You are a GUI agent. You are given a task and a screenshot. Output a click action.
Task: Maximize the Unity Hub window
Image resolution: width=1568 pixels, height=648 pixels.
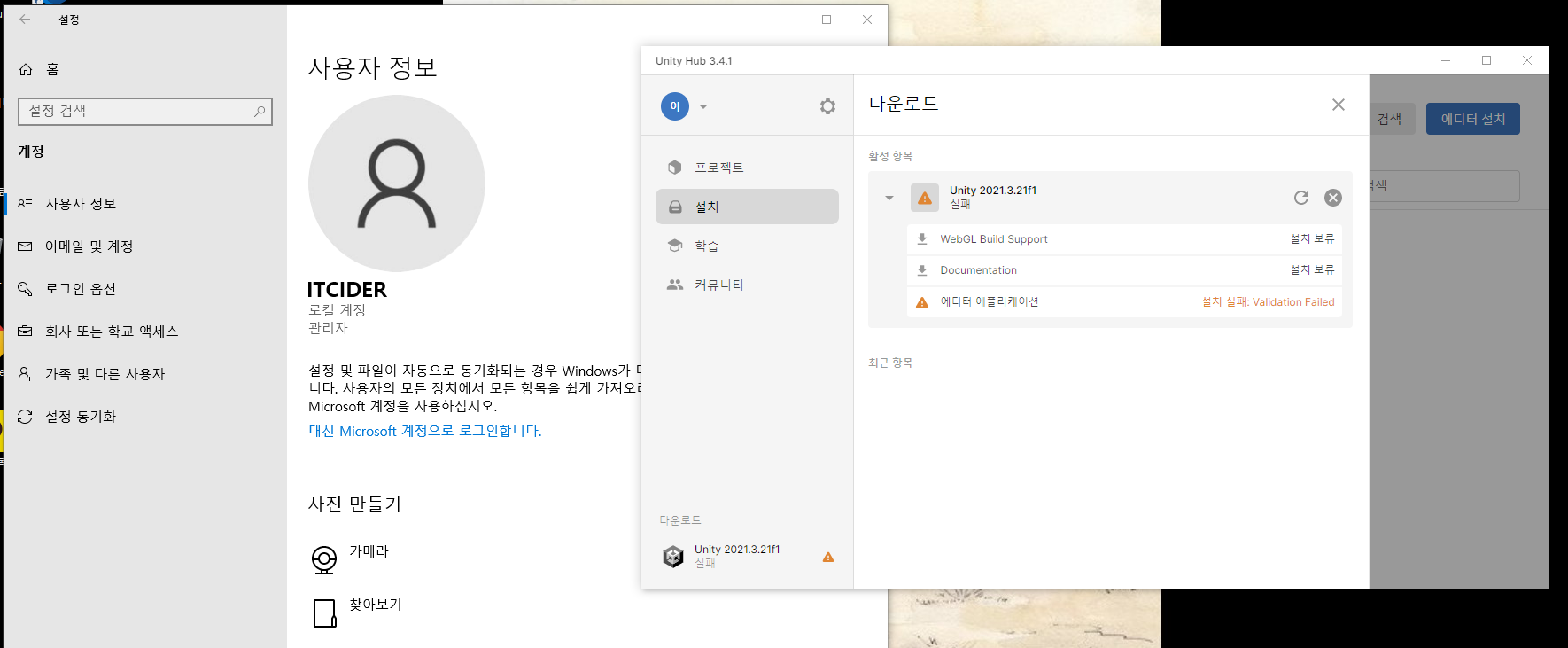point(1486,60)
